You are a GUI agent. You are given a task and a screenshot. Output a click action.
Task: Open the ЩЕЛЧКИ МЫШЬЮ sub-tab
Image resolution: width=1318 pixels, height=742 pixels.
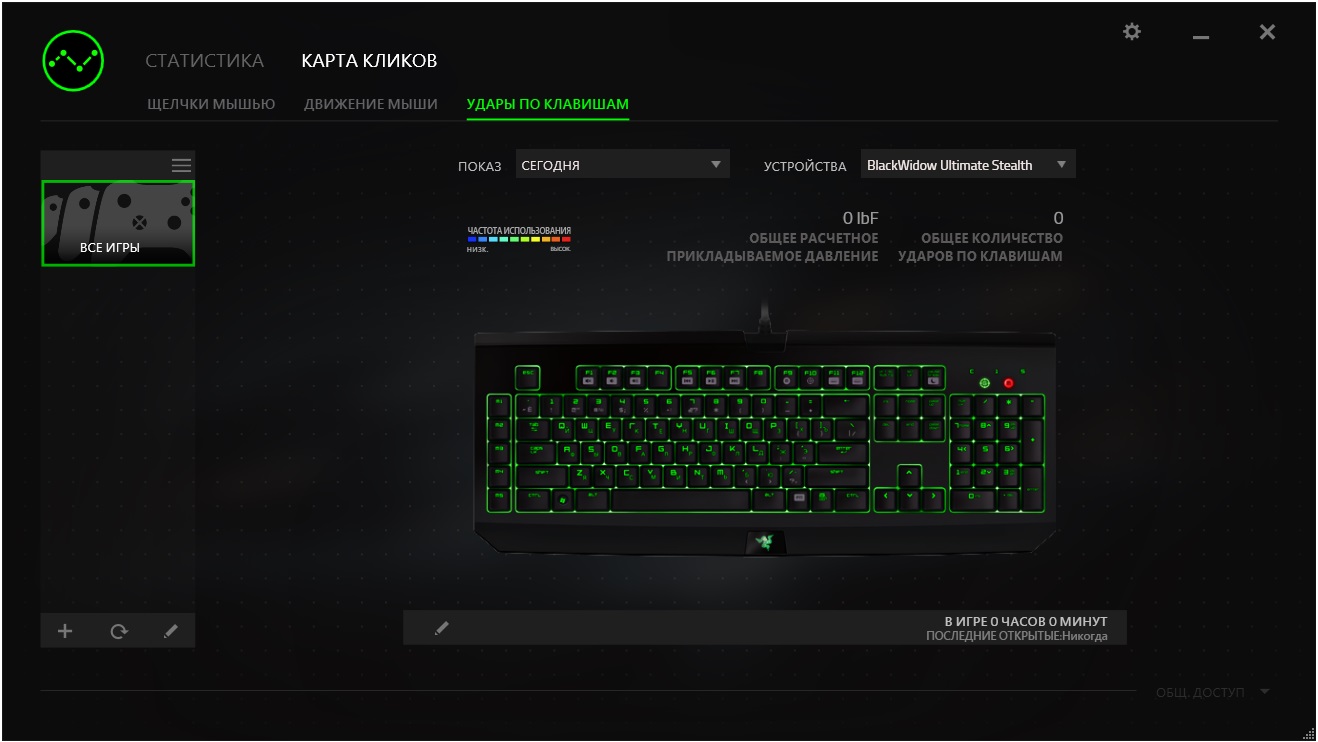(x=211, y=104)
